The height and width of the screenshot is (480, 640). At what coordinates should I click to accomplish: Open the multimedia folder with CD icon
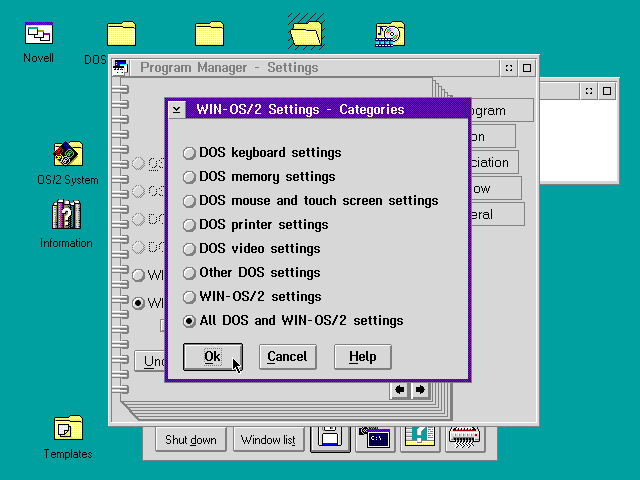point(390,34)
